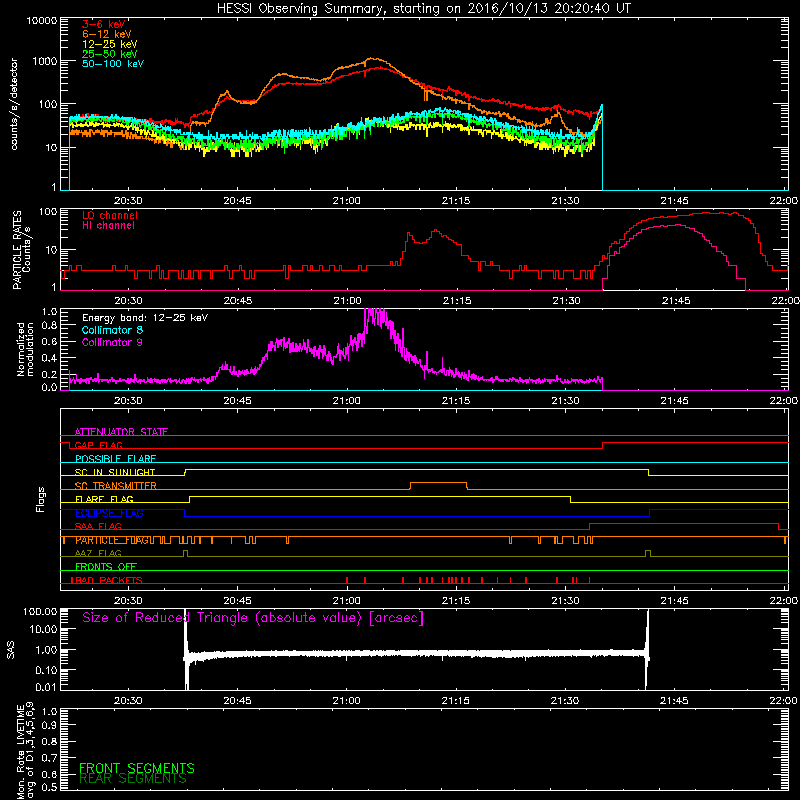The height and width of the screenshot is (800, 800).
Task: Click the SAS axis label
Action: pos(11,650)
